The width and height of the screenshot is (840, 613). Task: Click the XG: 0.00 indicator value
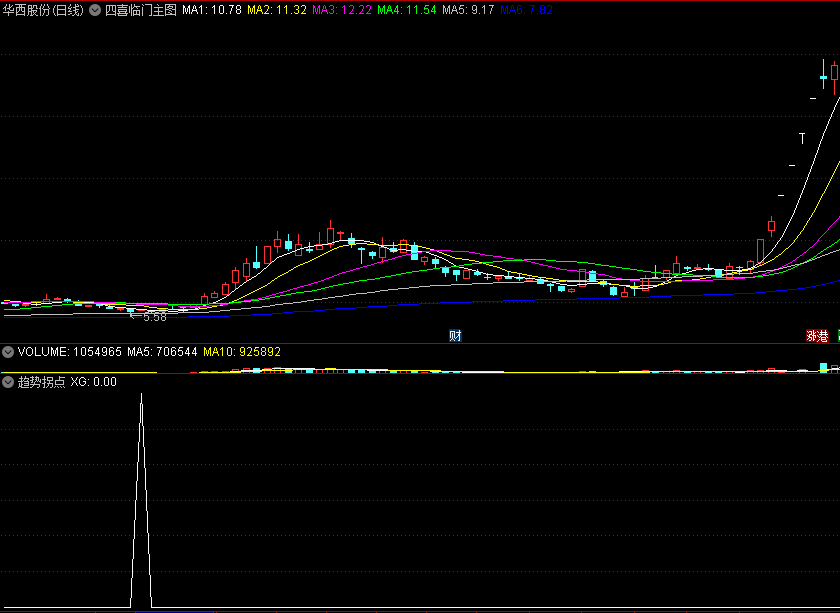tap(94, 382)
